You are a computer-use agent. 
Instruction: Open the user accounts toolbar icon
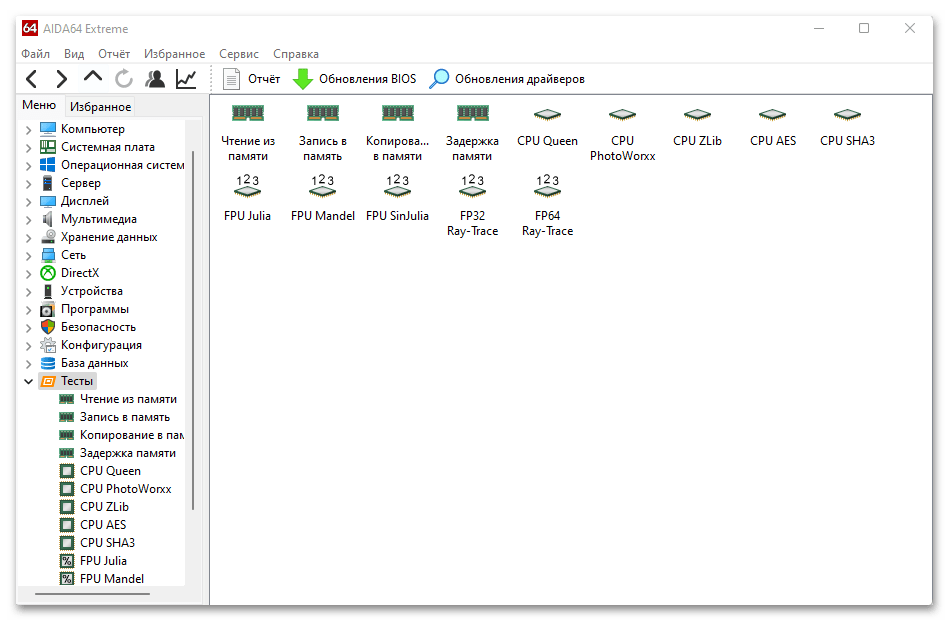[x=155, y=79]
